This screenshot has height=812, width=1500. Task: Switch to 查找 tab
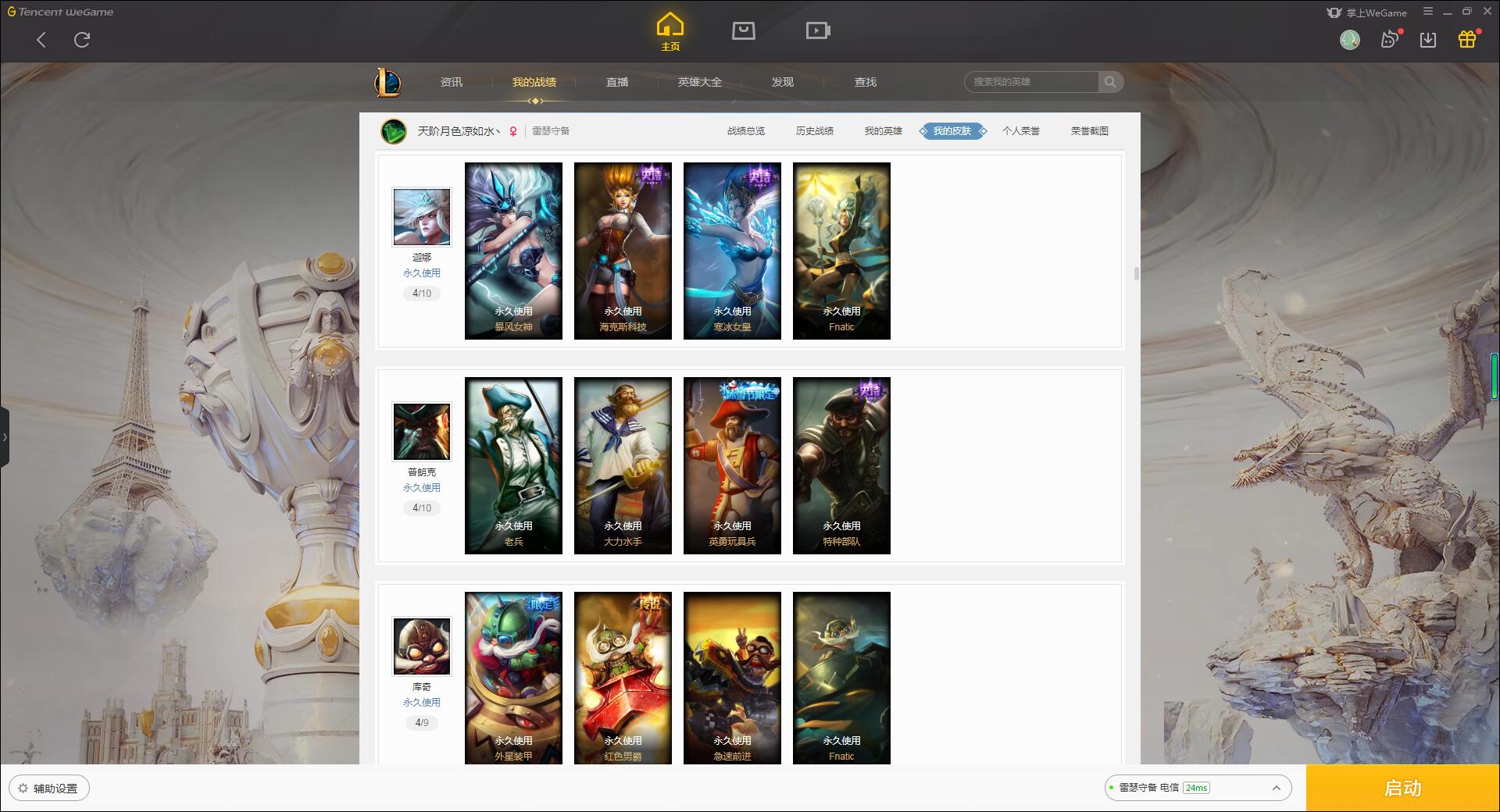coord(866,82)
